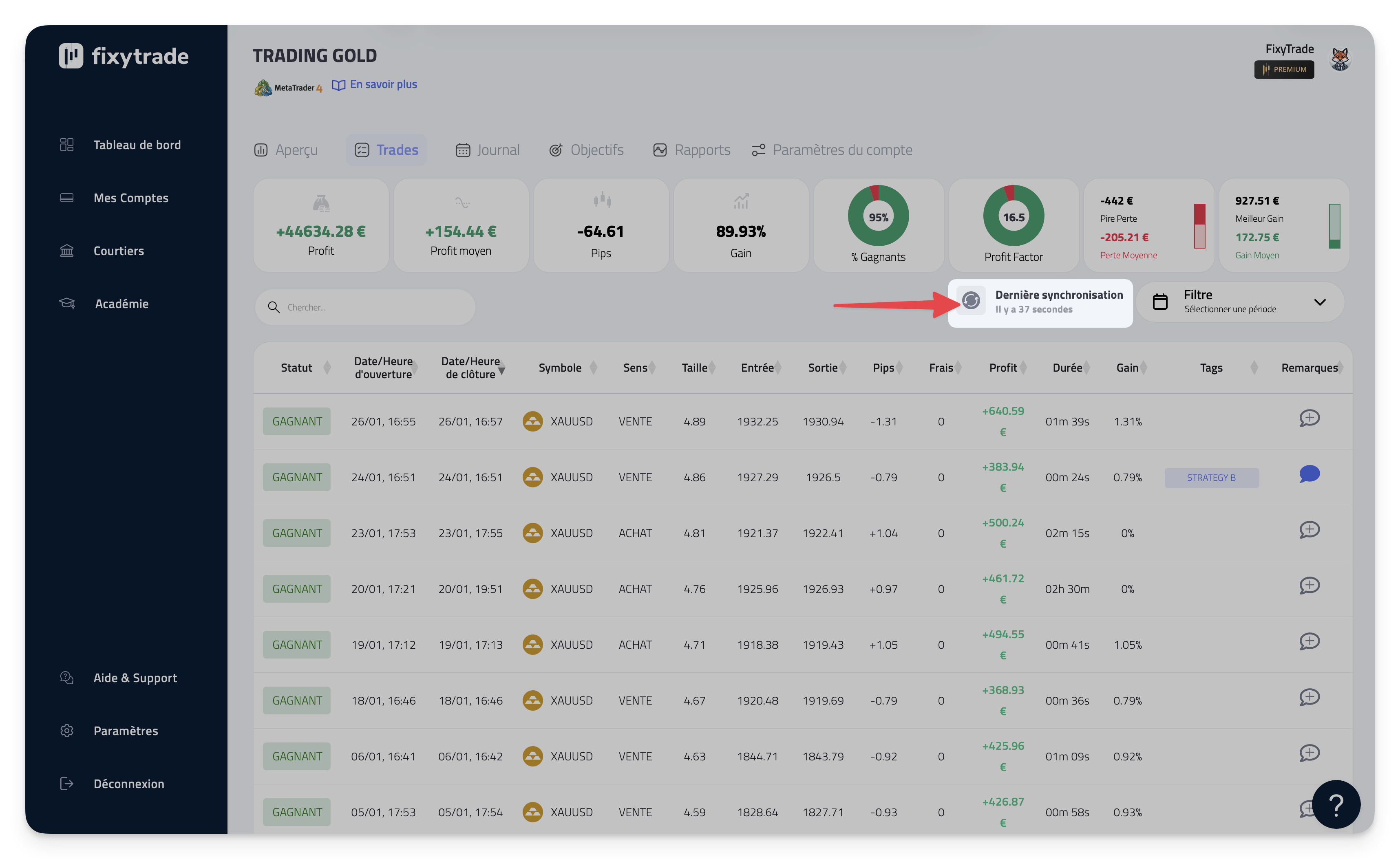Click the Académie graduation cap icon
This screenshot has width=1400, height=859.
pyautogui.click(x=67, y=303)
